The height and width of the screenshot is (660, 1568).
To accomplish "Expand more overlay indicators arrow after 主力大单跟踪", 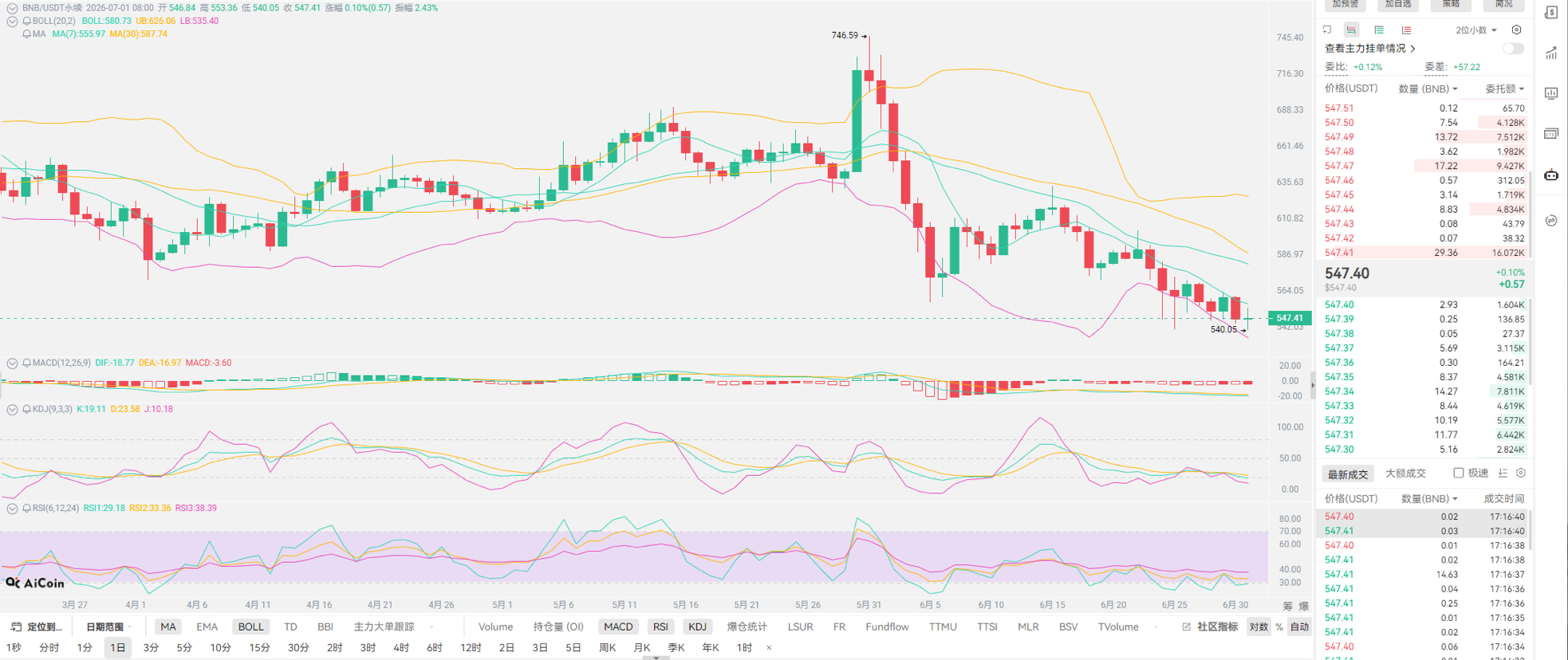I will pos(432,627).
